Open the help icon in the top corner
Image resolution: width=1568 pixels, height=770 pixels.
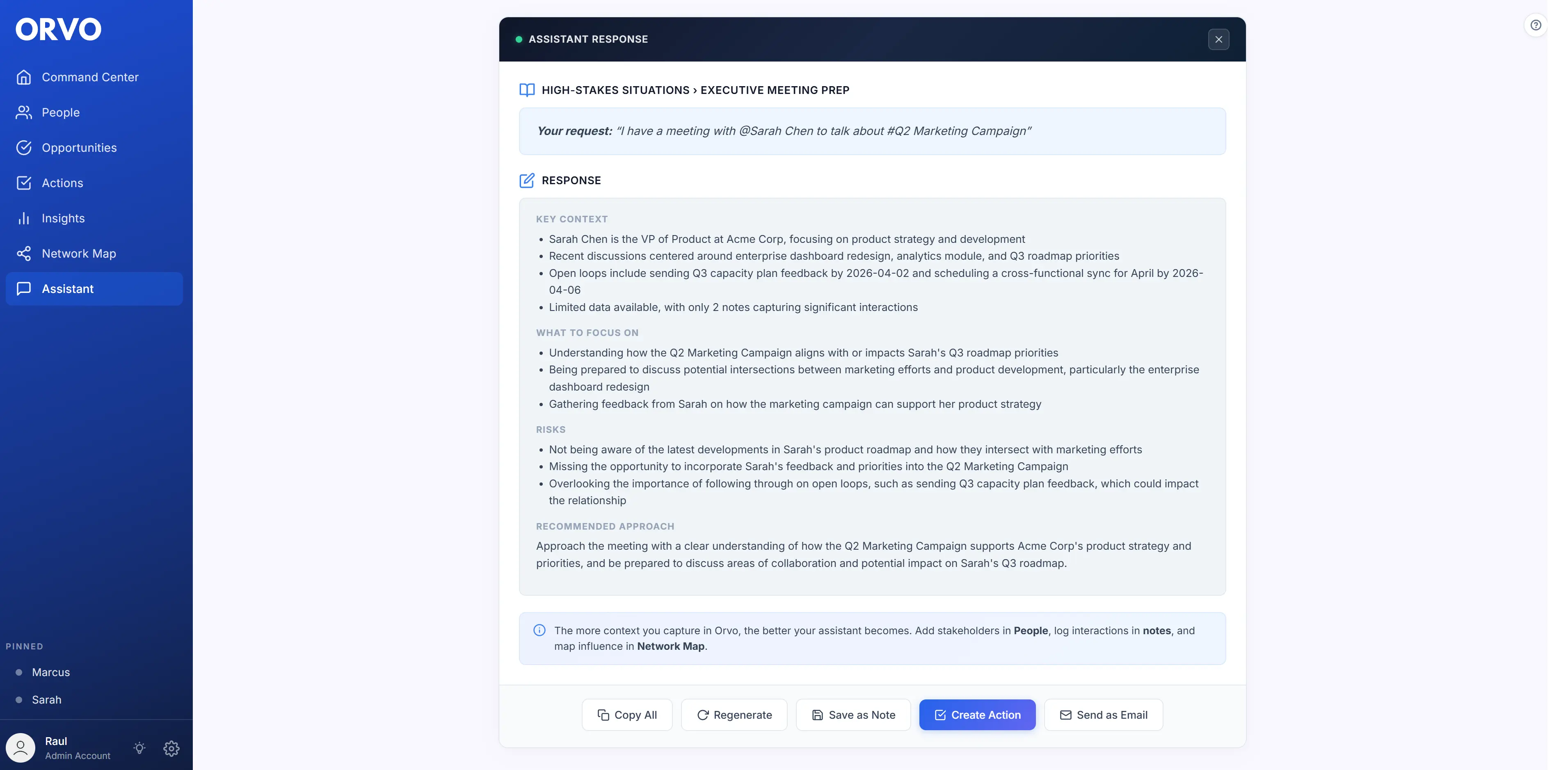pyautogui.click(x=1536, y=25)
